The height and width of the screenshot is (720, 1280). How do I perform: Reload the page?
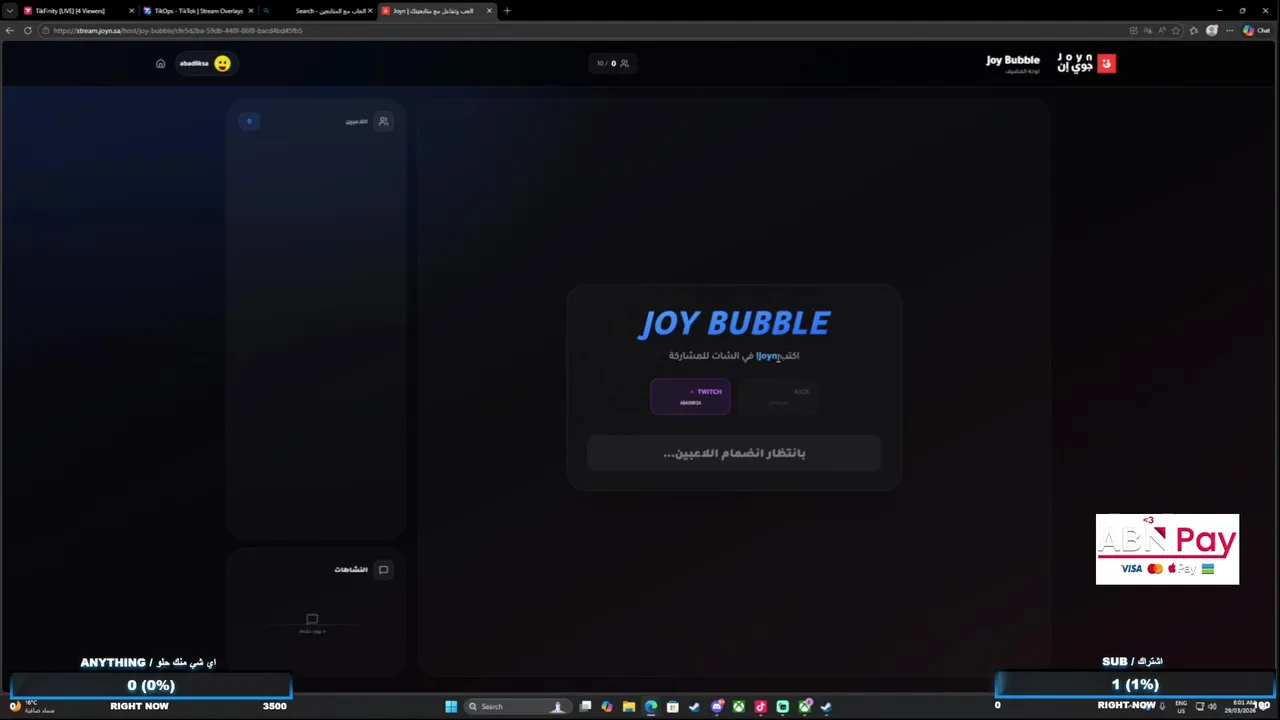point(28,30)
